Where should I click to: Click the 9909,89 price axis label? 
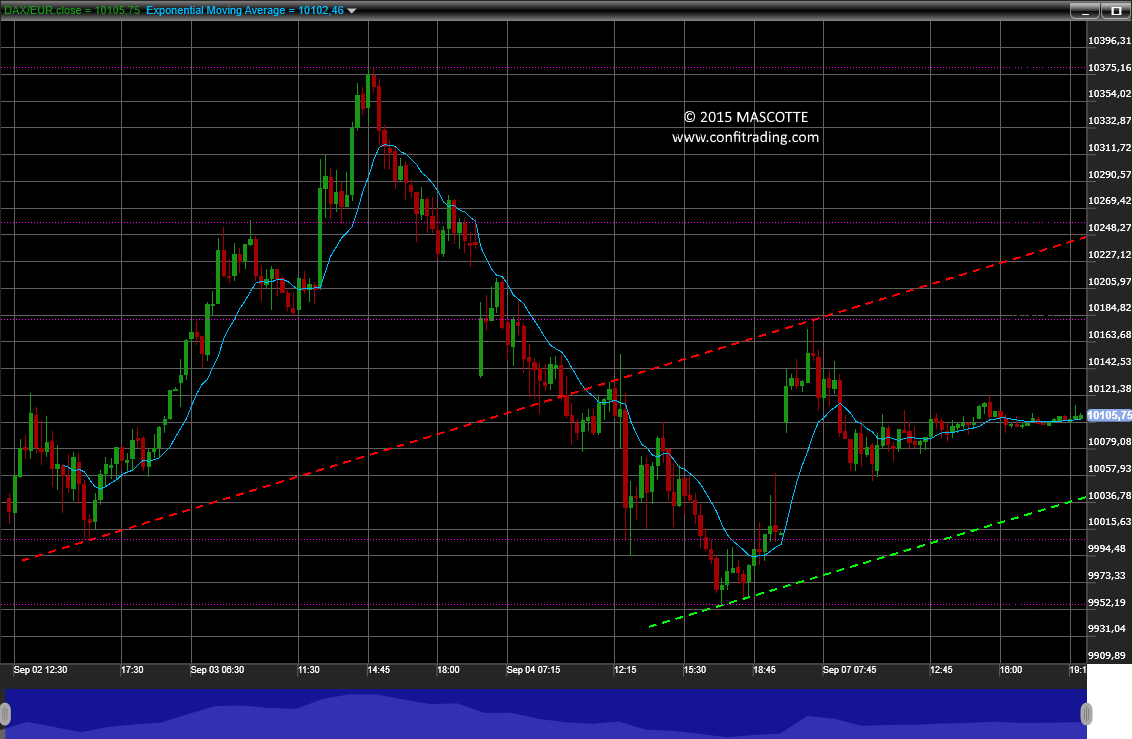[x=1106, y=655]
